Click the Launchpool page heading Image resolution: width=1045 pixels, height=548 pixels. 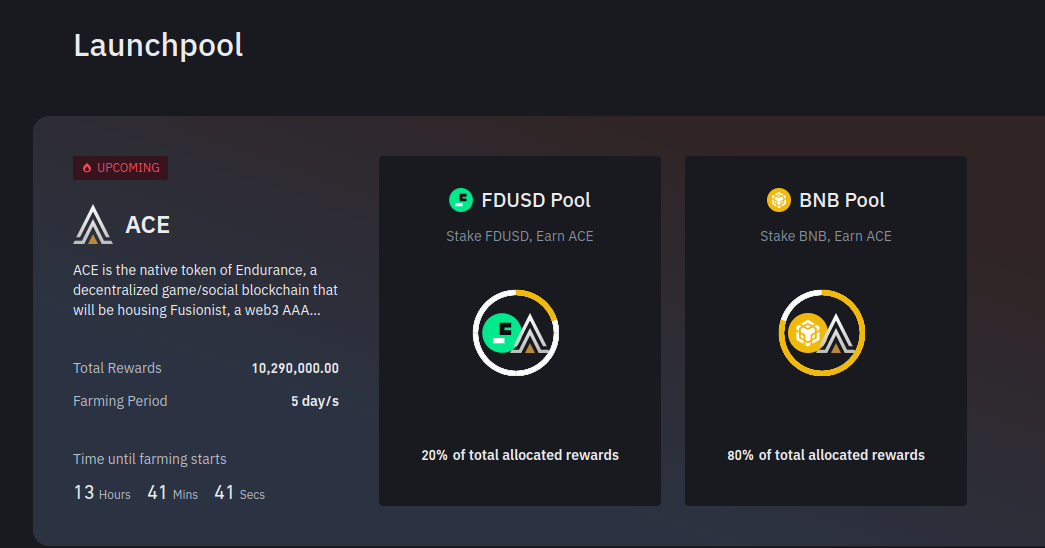158,46
